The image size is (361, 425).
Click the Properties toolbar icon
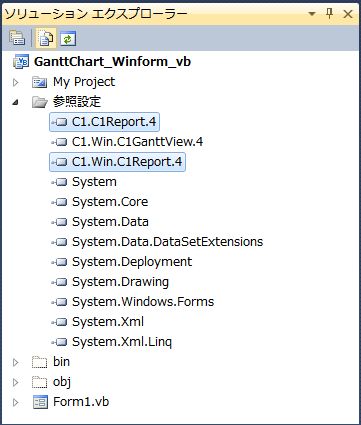17,38
